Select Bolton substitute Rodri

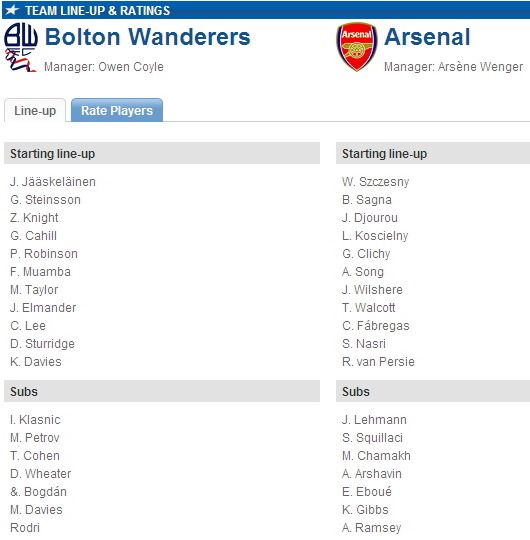click(x=25, y=528)
